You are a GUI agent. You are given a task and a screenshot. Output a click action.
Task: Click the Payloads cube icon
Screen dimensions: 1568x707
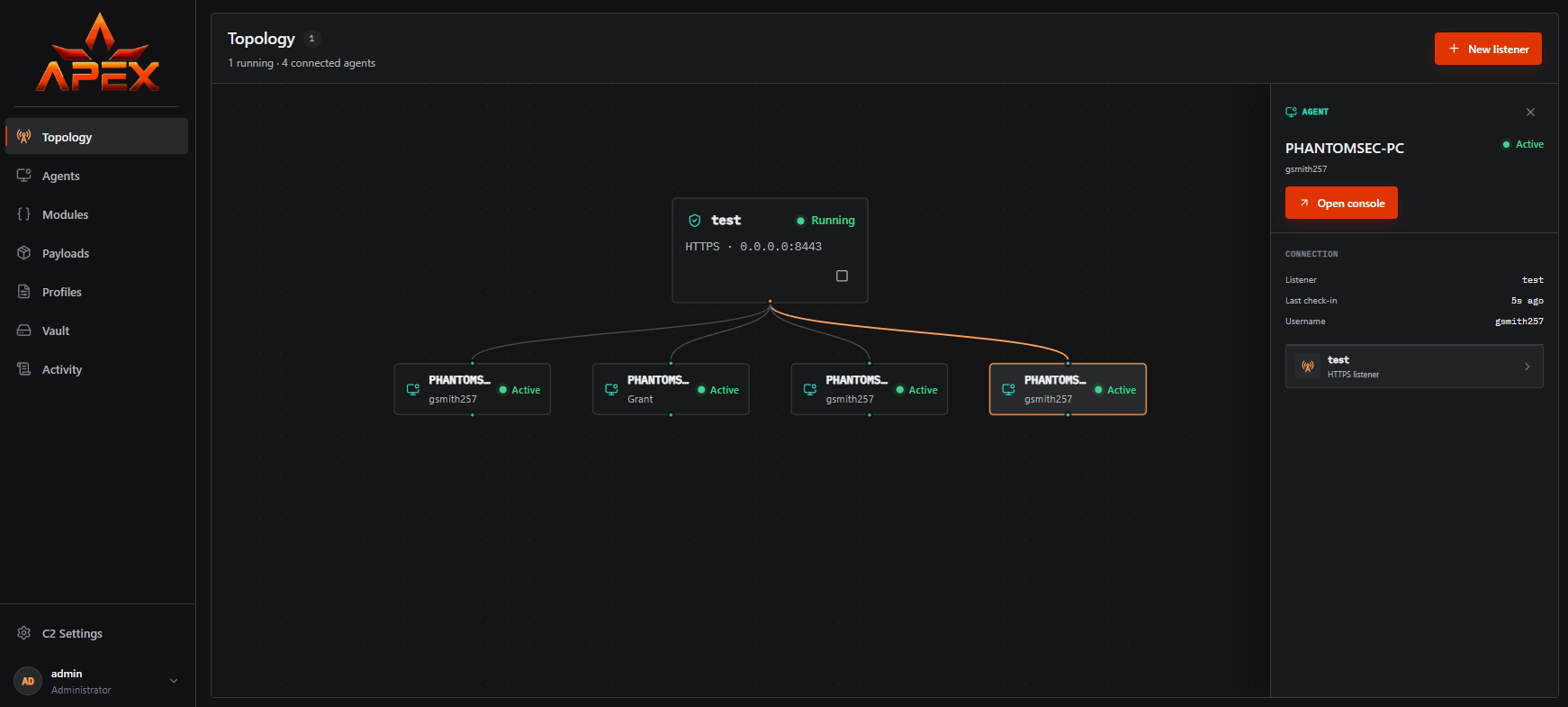click(x=24, y=253)
